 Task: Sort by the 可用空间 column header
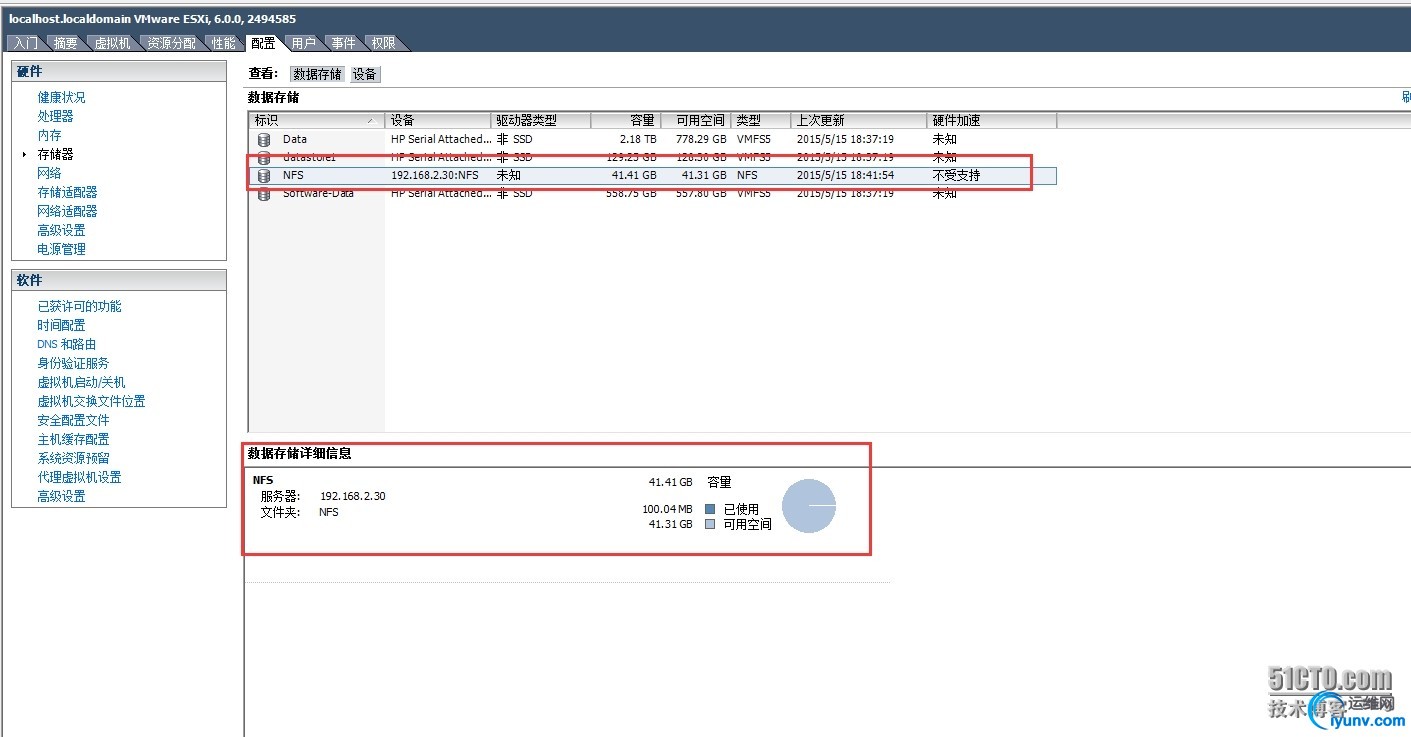[x=696, y=120]
